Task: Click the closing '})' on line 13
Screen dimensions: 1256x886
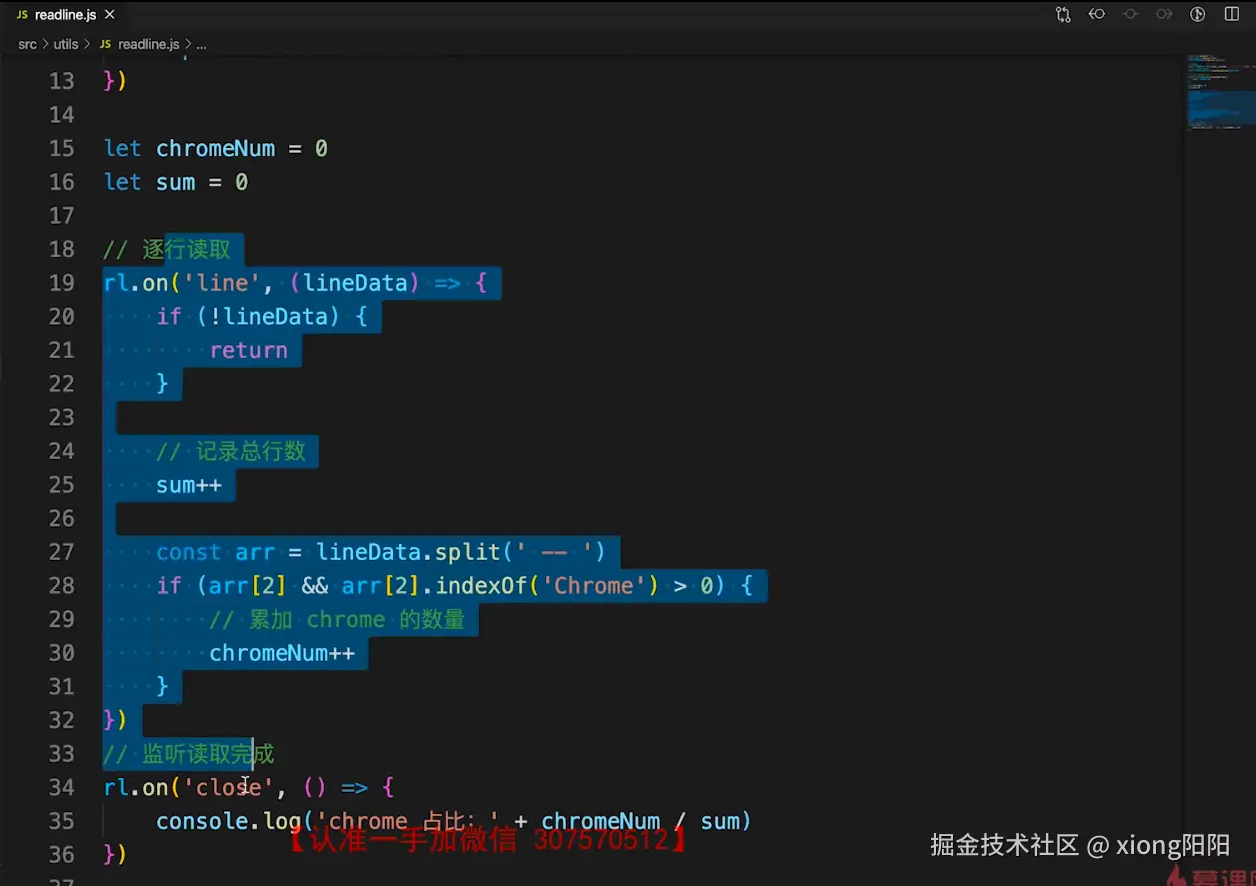Action: pos(115,81)
